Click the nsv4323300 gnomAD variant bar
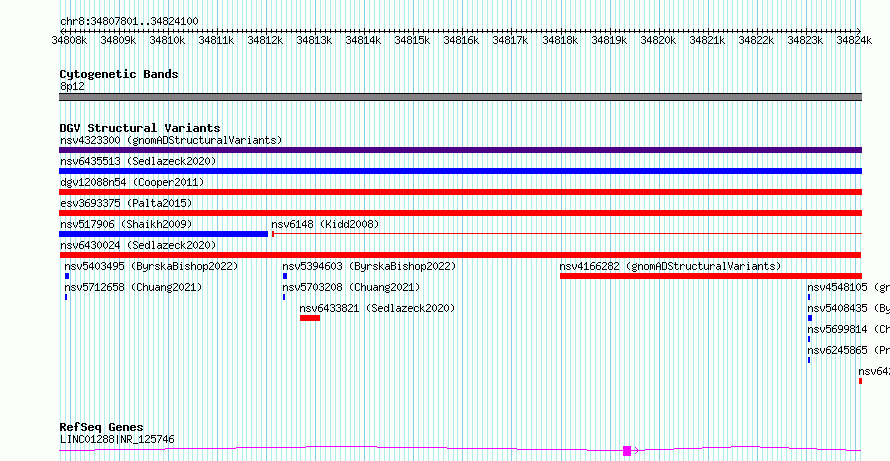The height and width of the screenshot is (461, 890). click(x=460, y=150)
